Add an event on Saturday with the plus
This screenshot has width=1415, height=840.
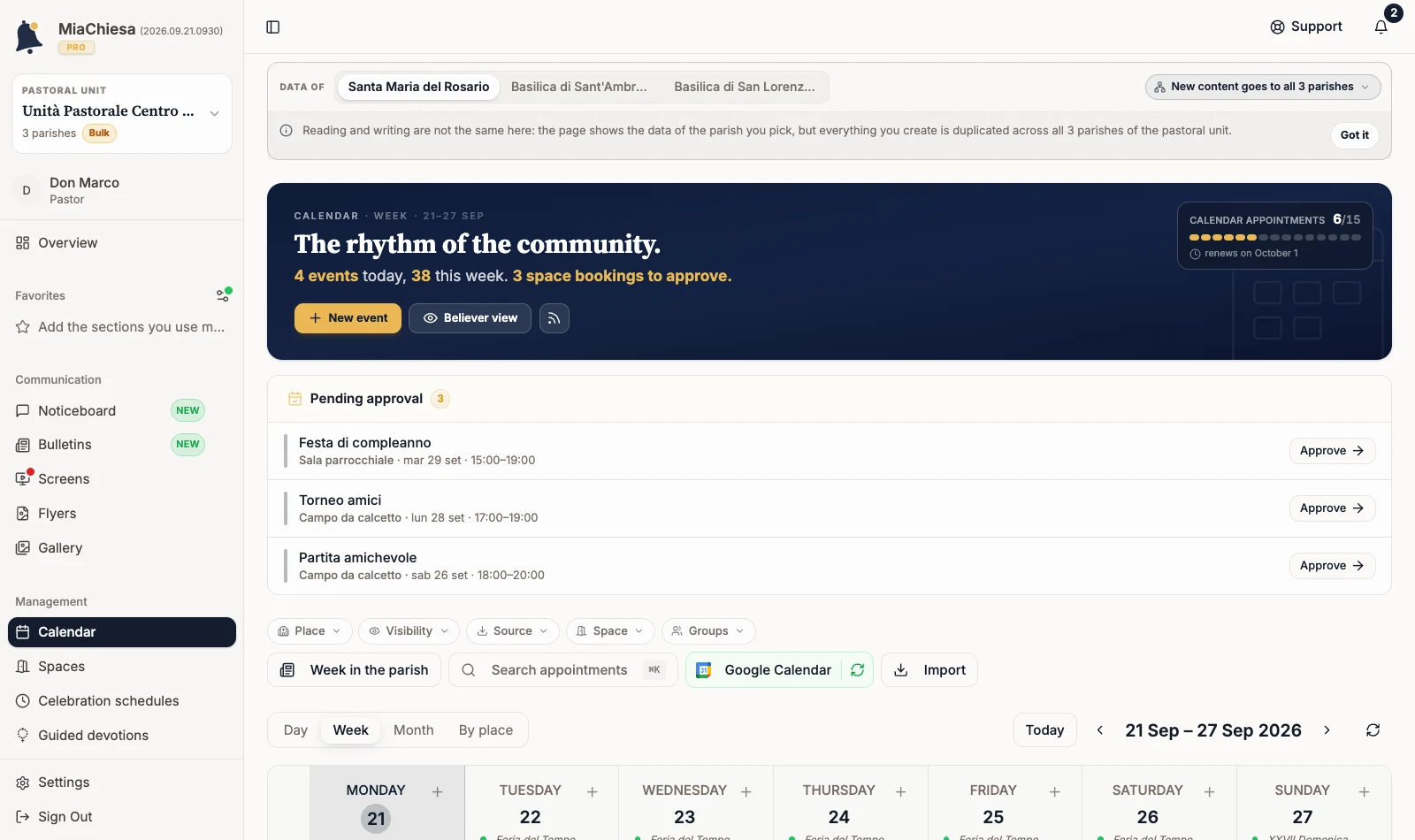click(1210, 792)
